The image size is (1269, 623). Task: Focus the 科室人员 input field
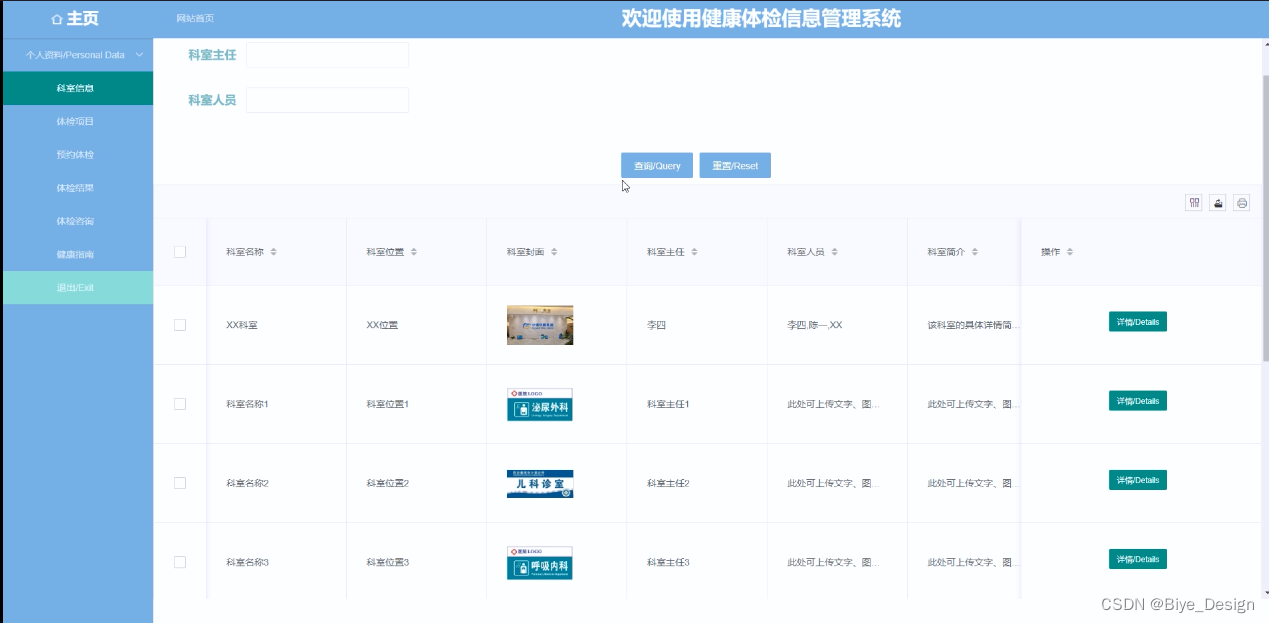coord(327,100)
